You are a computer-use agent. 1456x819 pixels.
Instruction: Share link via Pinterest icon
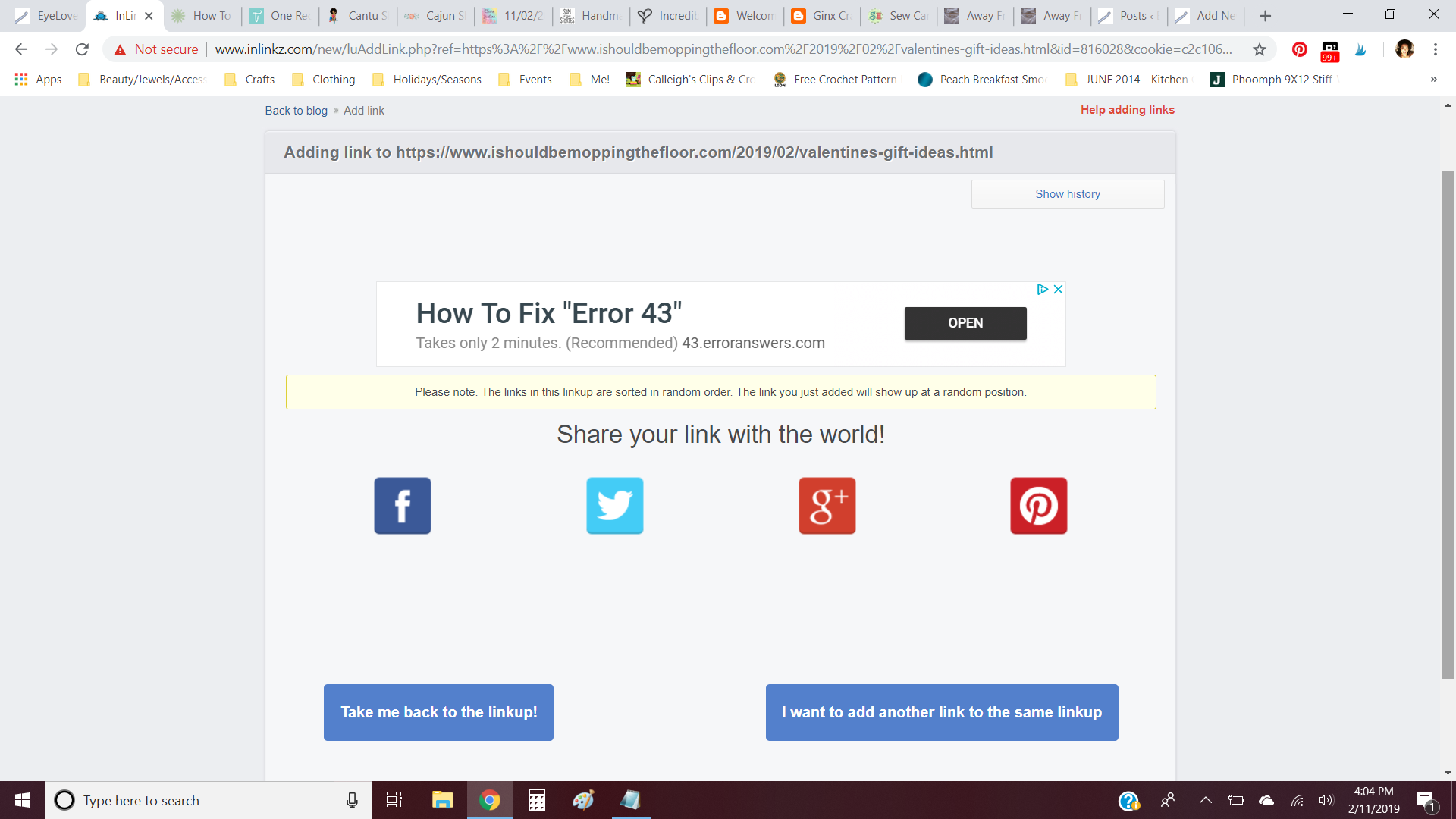point(1038,506)
